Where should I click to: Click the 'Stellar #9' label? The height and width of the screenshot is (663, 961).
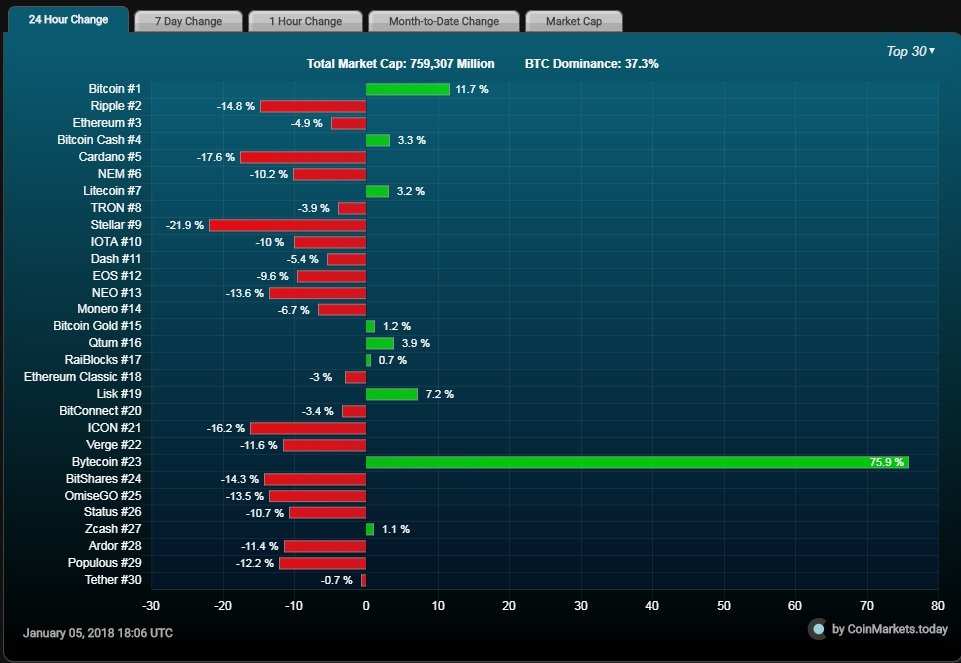[x=116, y=225]
